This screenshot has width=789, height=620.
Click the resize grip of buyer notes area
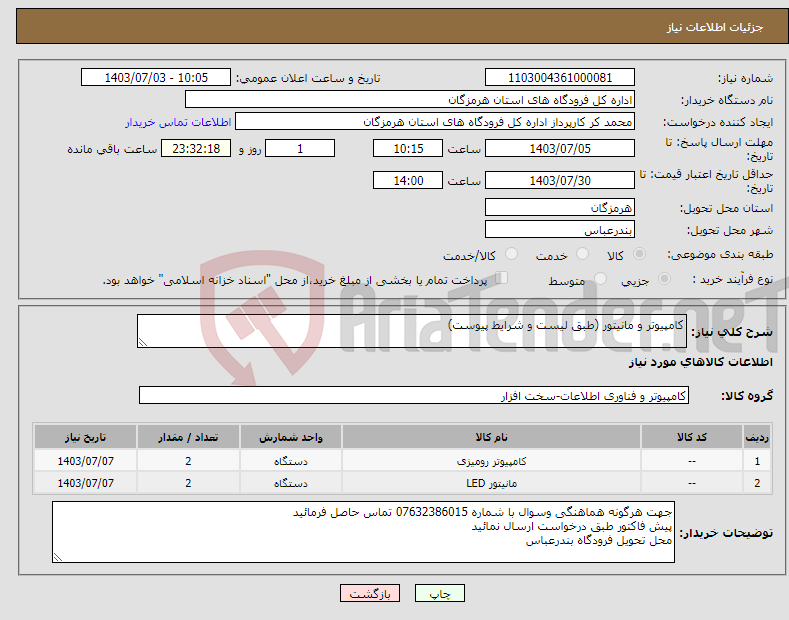pos(58,557)
